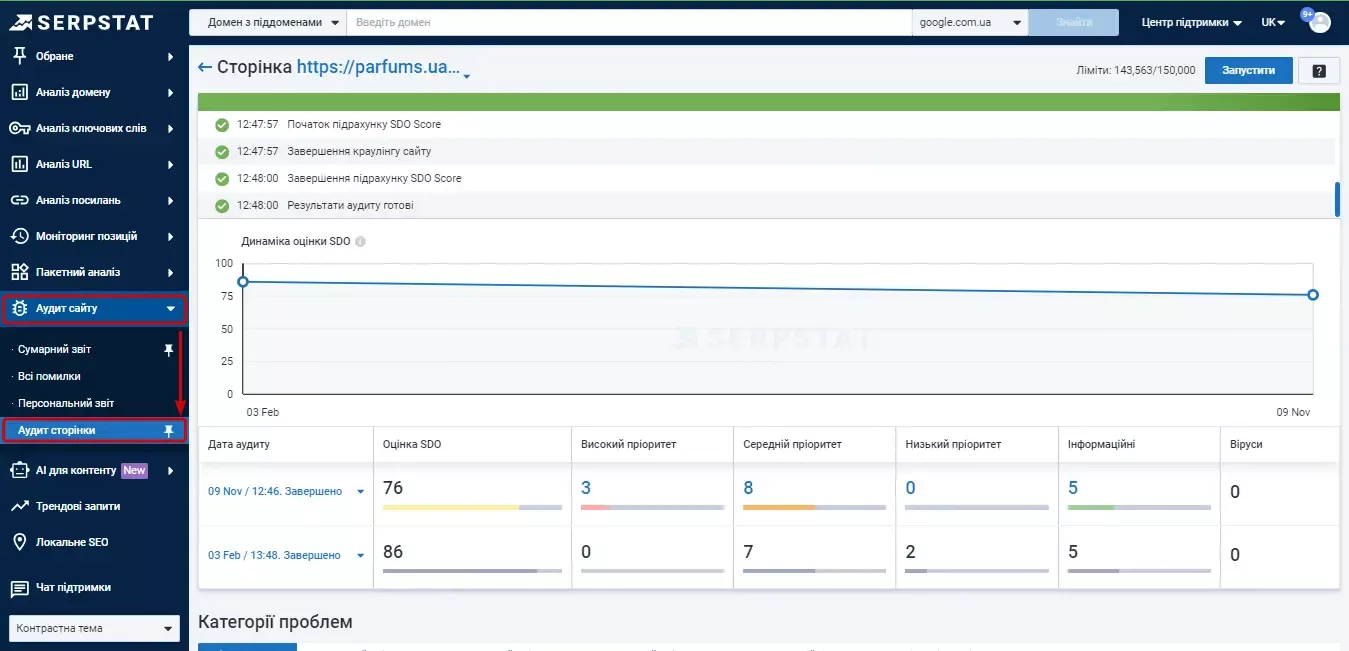
Task: Click the question mark help icon
Action: [x=1319, y=71]
